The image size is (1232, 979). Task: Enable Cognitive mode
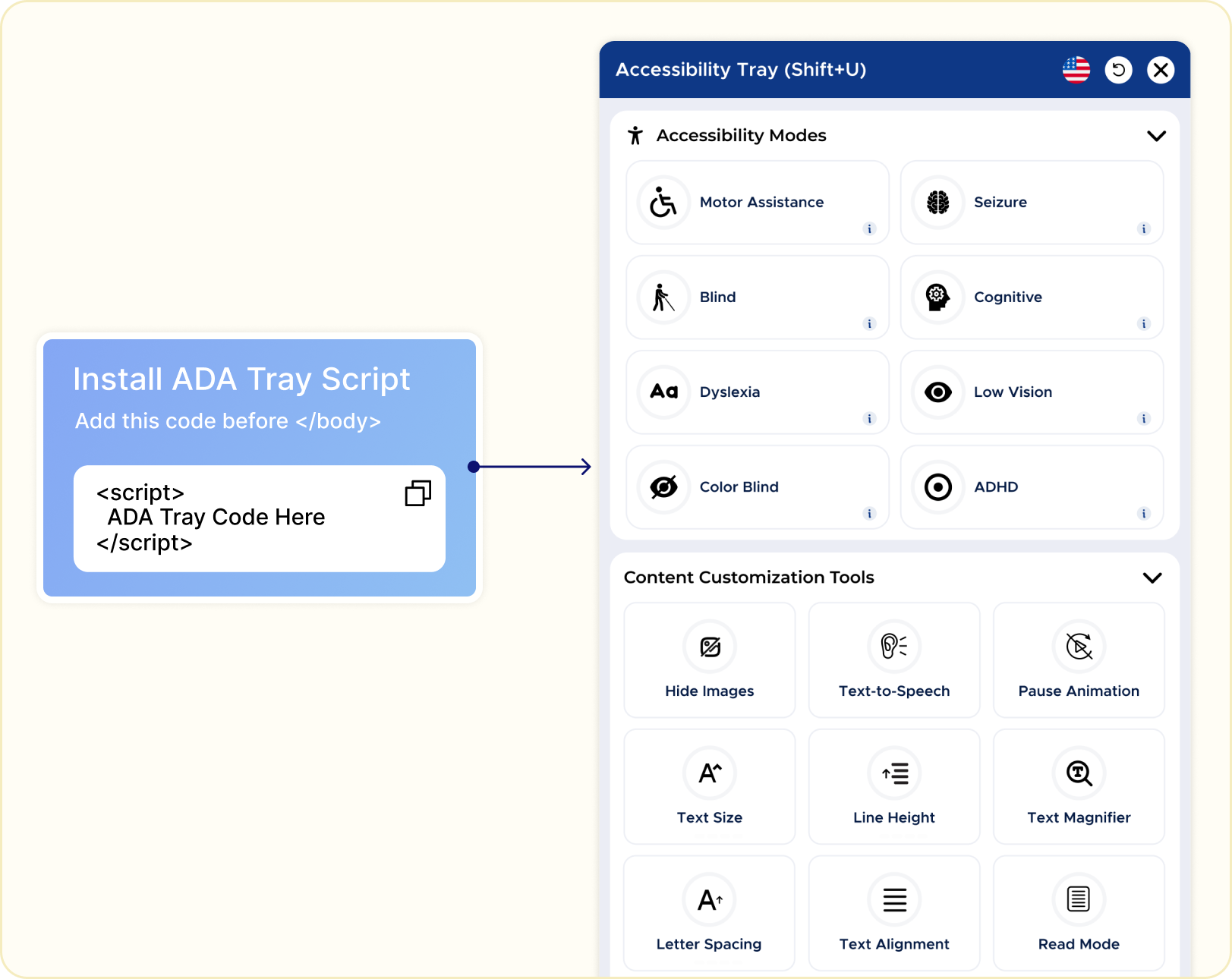point(1032,297)
